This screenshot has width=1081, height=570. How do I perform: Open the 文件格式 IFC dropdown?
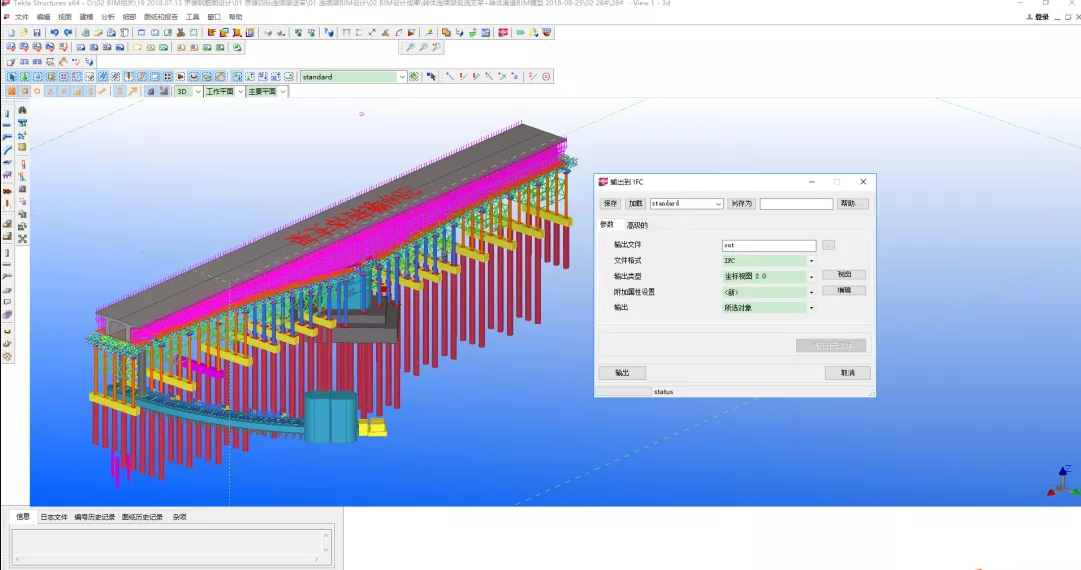click(x=811, y=261)
